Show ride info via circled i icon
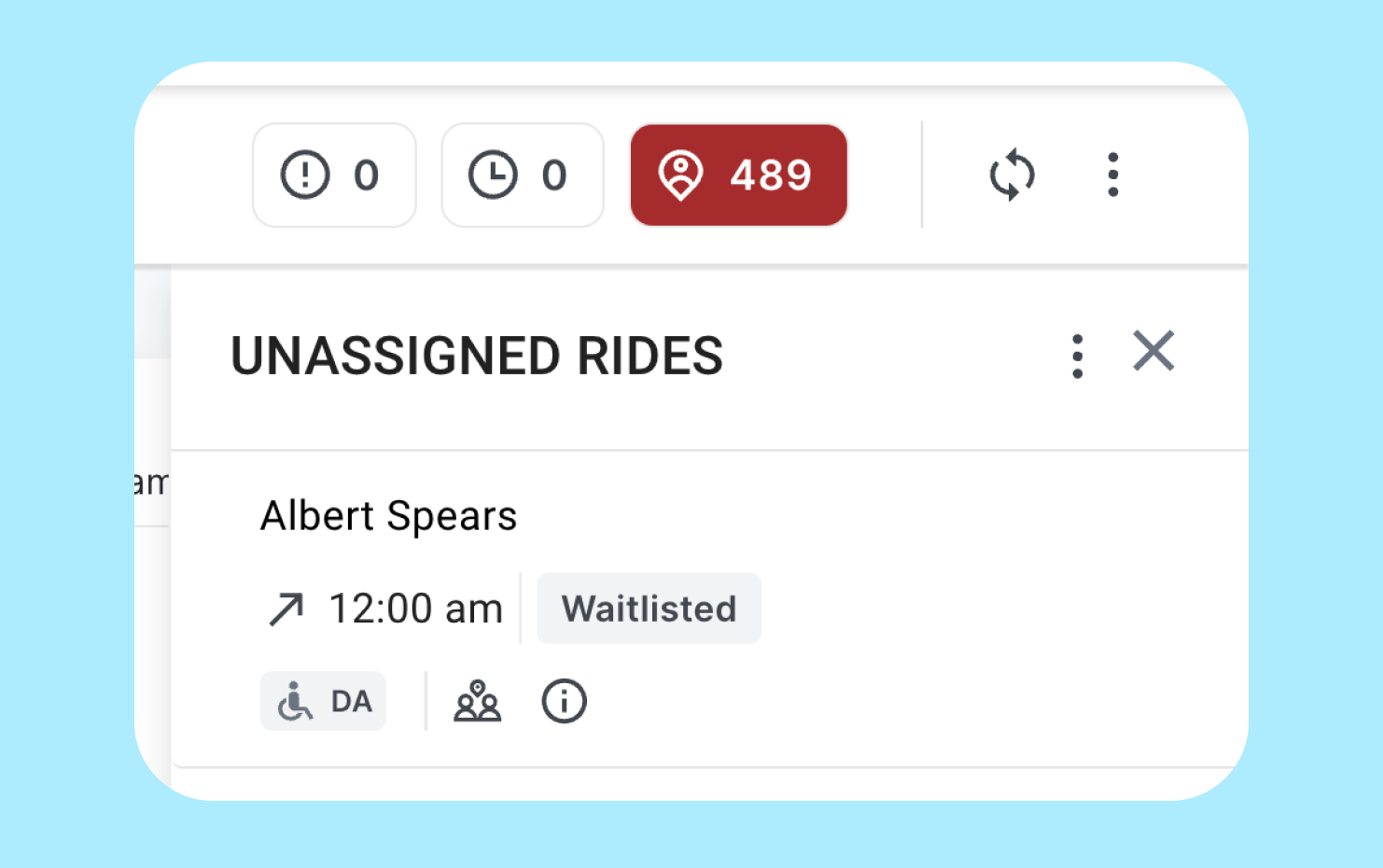This screenshot has width=1383, height=868. click(x=565, y=701)
